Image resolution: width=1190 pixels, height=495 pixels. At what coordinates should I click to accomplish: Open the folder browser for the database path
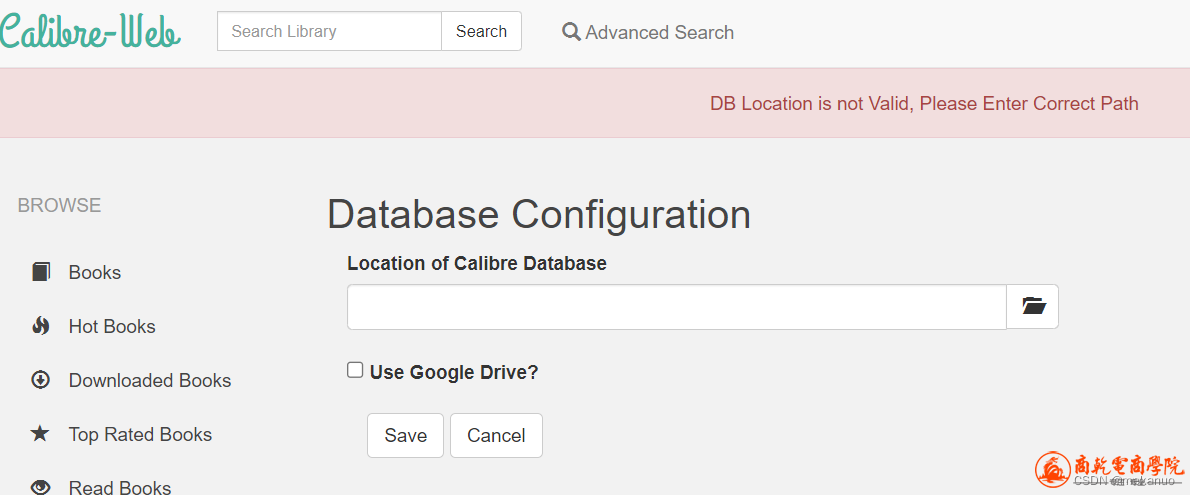click(1033, 307)
